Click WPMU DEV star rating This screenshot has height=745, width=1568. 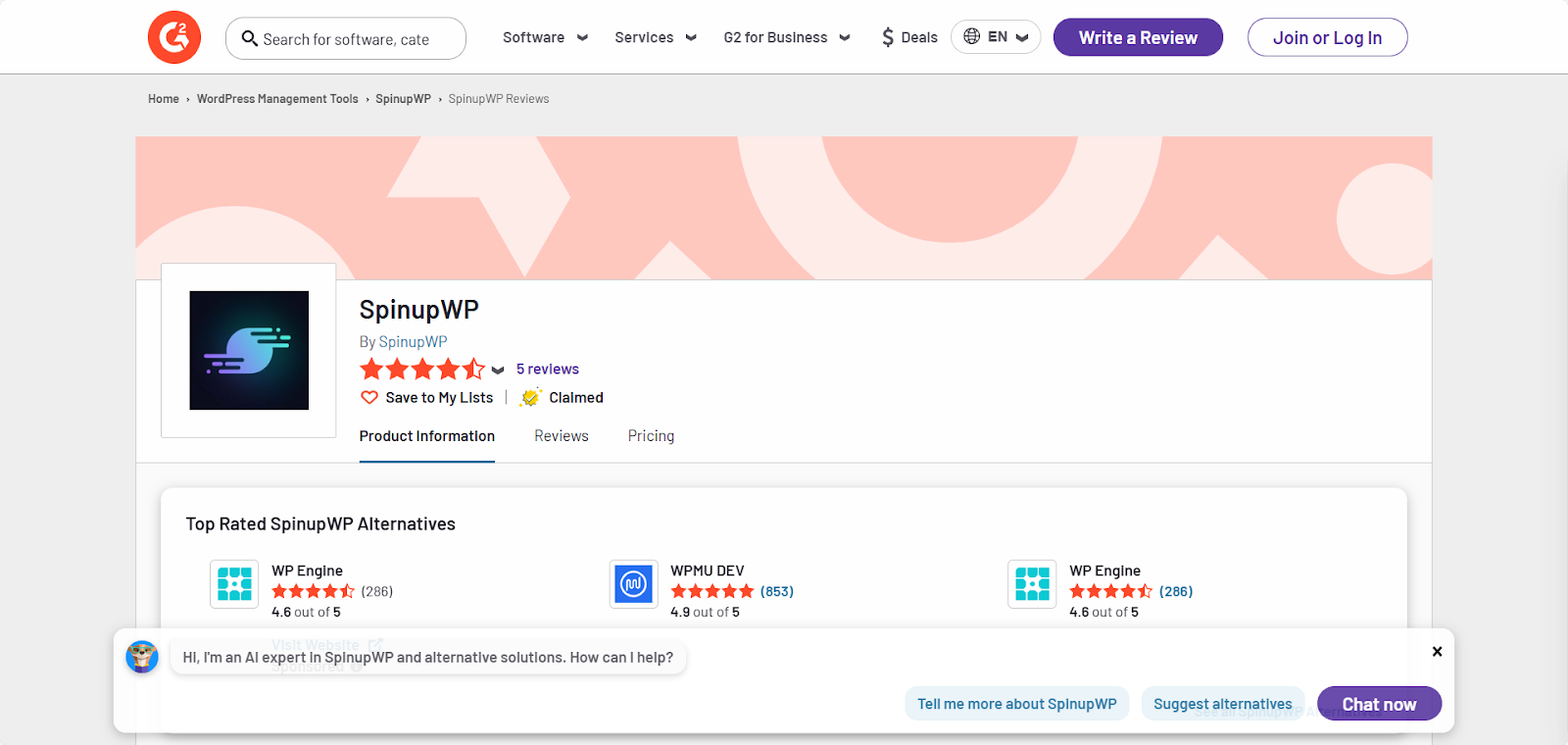(712, 591)
